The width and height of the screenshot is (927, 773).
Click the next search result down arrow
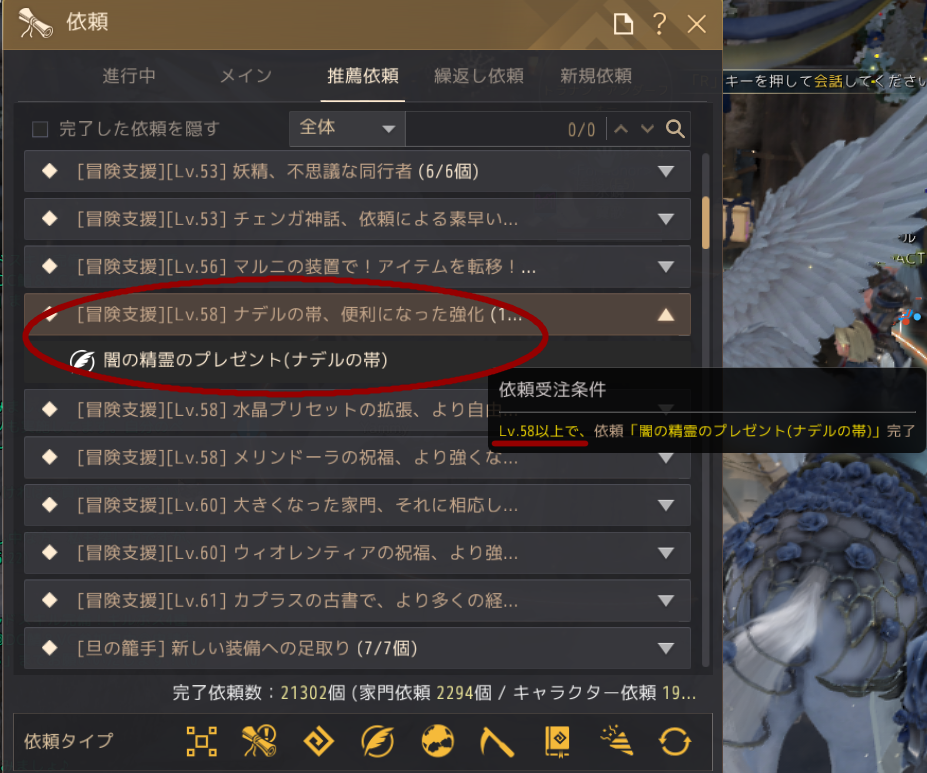click(647, 128)
